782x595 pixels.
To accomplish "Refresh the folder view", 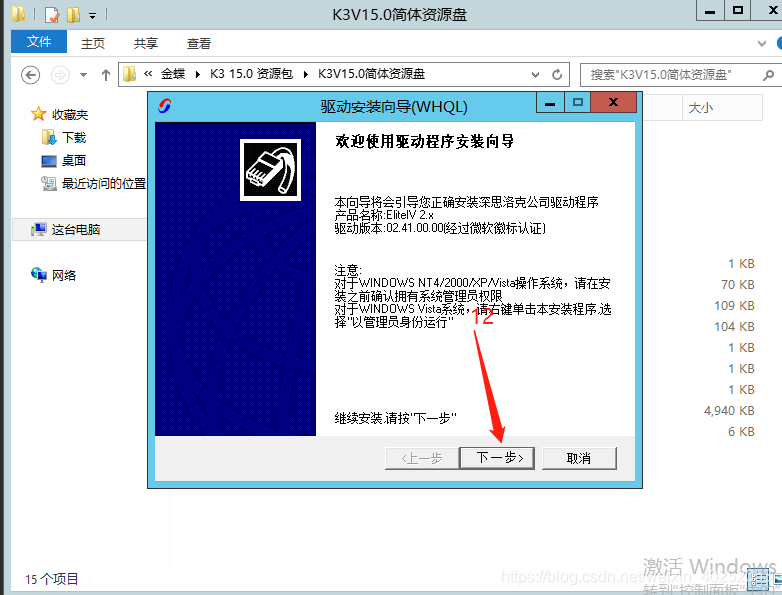I will pyautogui.click(x=557, y=75).
